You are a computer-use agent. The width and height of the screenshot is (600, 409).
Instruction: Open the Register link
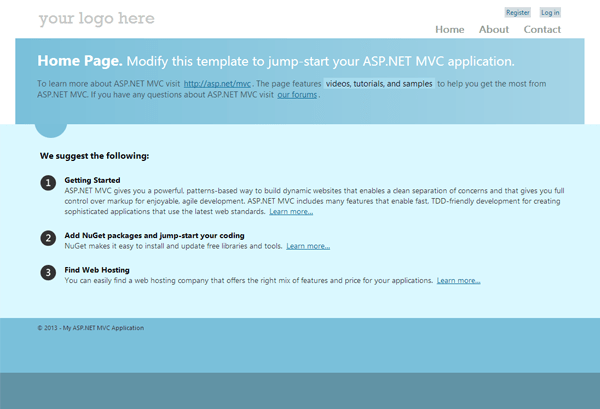[517, 13]
